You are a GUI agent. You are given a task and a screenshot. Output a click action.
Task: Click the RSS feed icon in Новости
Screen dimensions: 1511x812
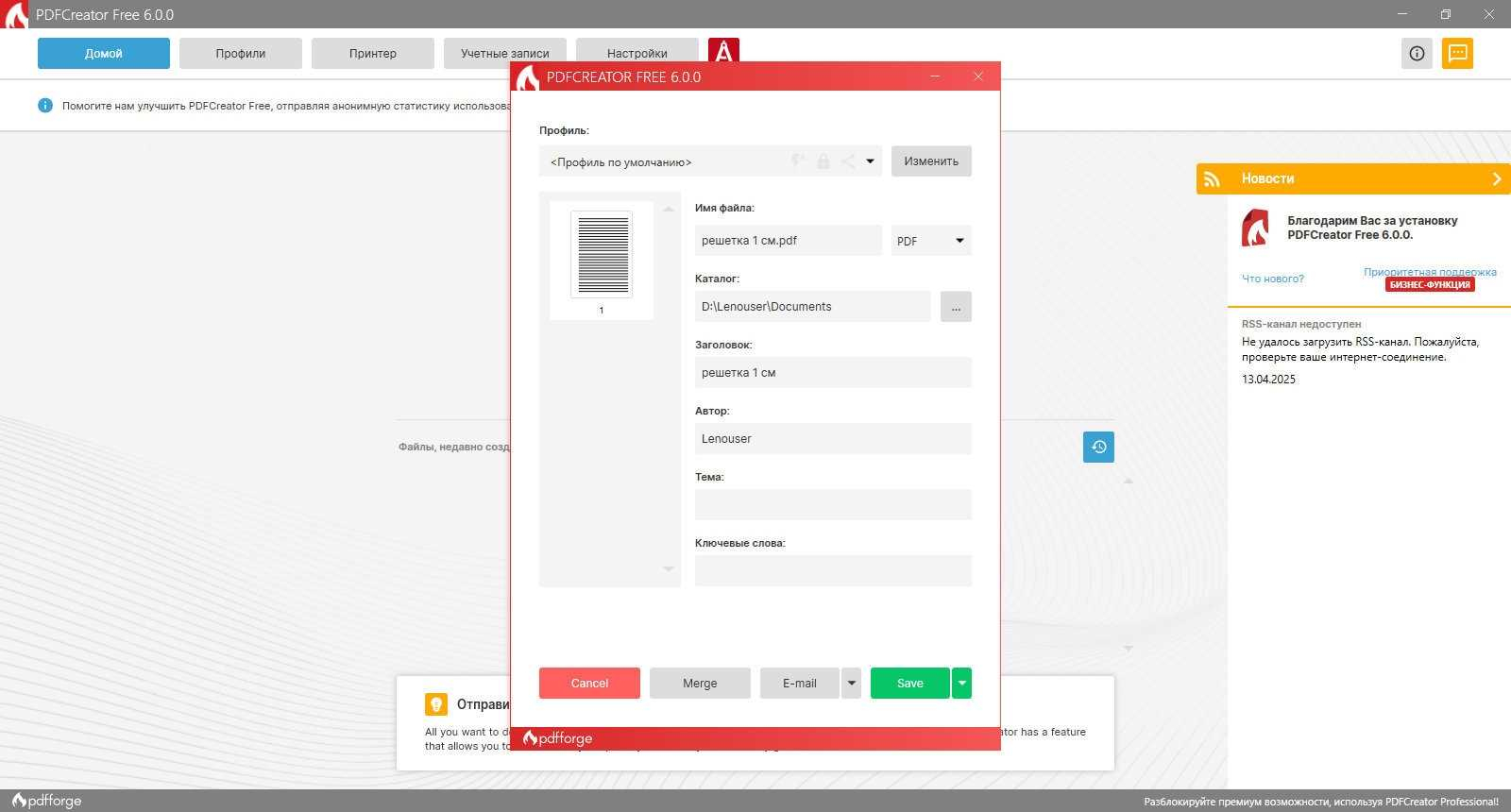[1213, 178]
